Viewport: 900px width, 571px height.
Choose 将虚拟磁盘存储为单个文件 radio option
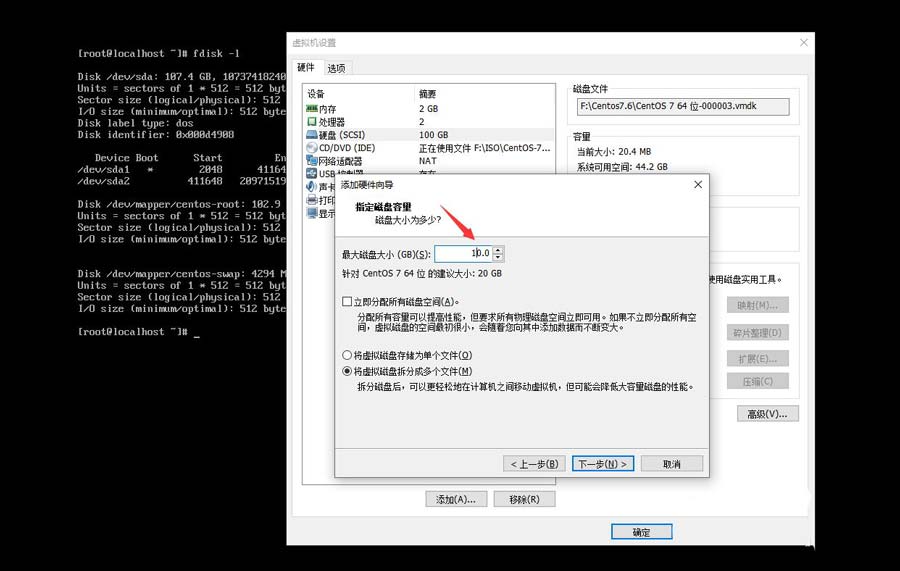click(347, 355)
